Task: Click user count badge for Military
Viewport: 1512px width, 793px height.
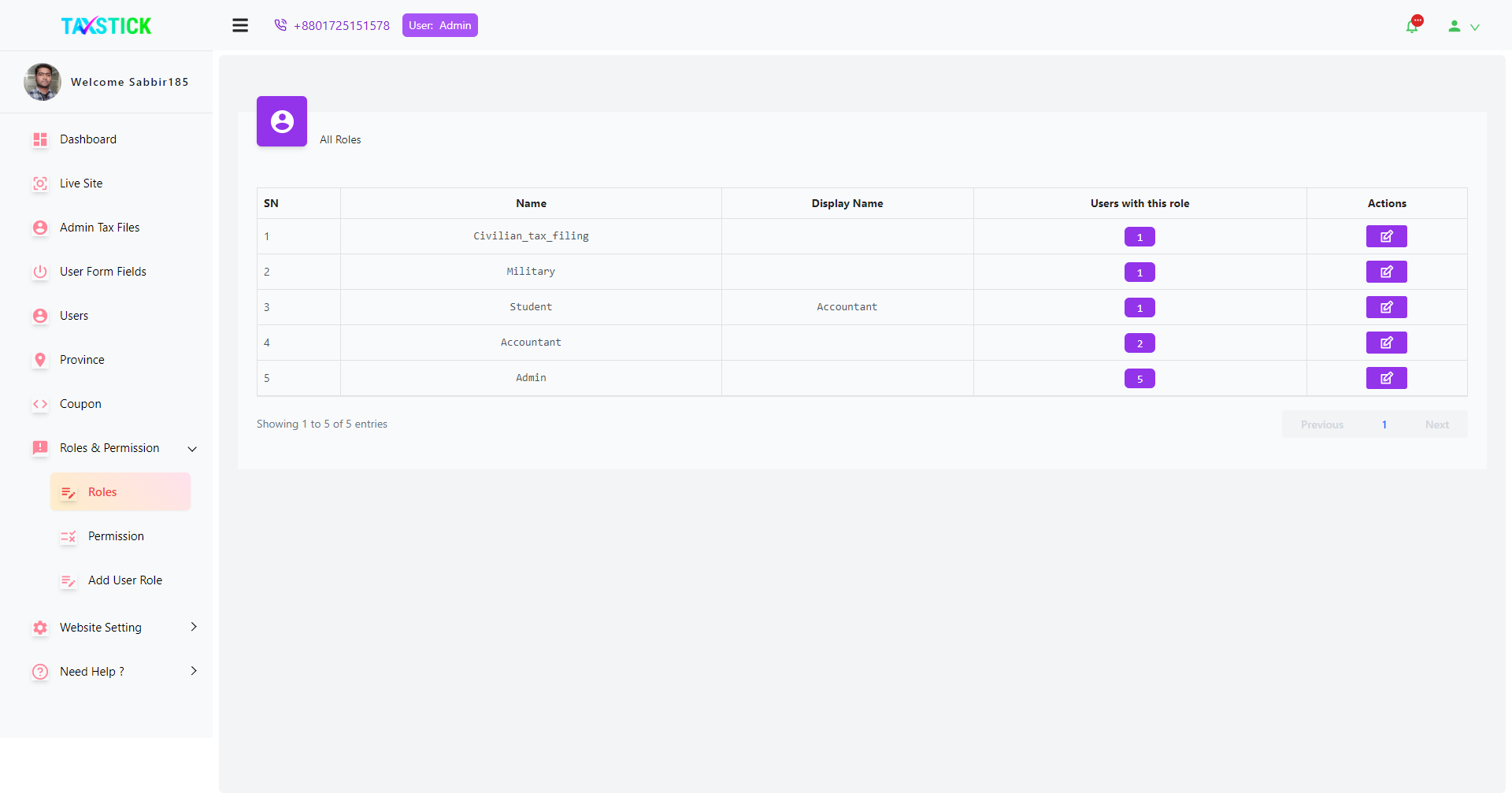Action: coord(1140,272)
